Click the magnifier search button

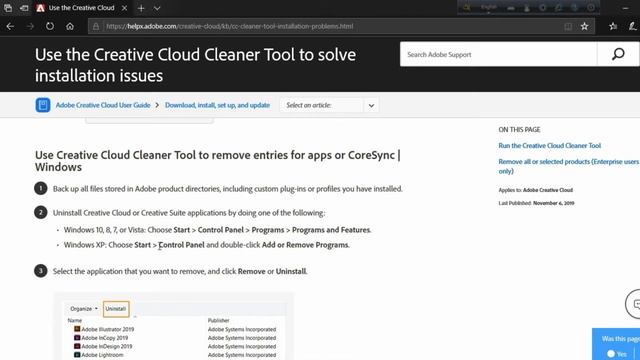[x=618, y=54]
